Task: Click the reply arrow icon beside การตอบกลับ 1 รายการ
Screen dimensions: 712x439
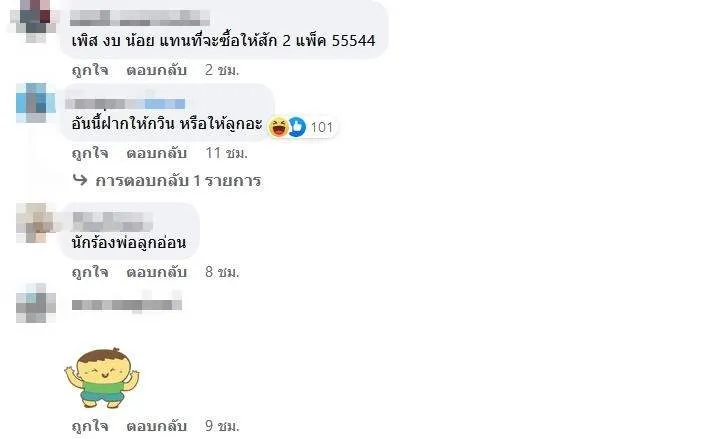Action: [80, 180]
